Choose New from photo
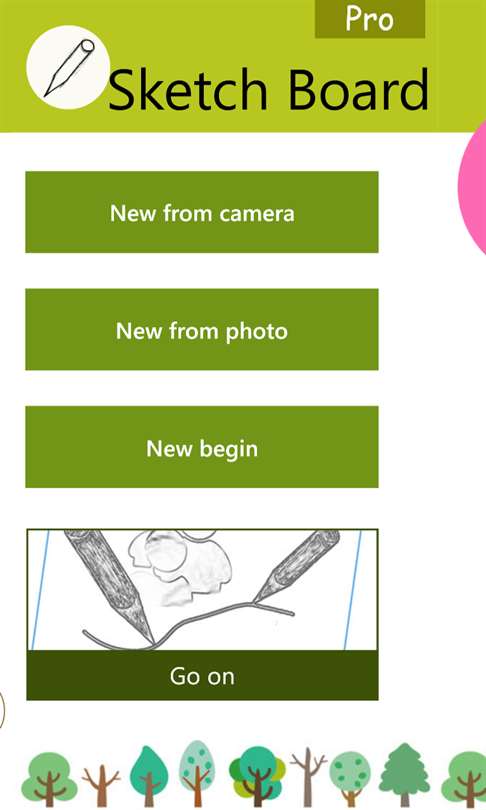The width and height of the screenshot is (486, 810). 202,330
